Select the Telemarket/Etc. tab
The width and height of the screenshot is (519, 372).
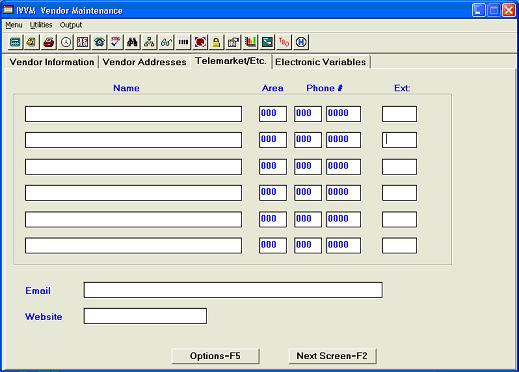231,61
